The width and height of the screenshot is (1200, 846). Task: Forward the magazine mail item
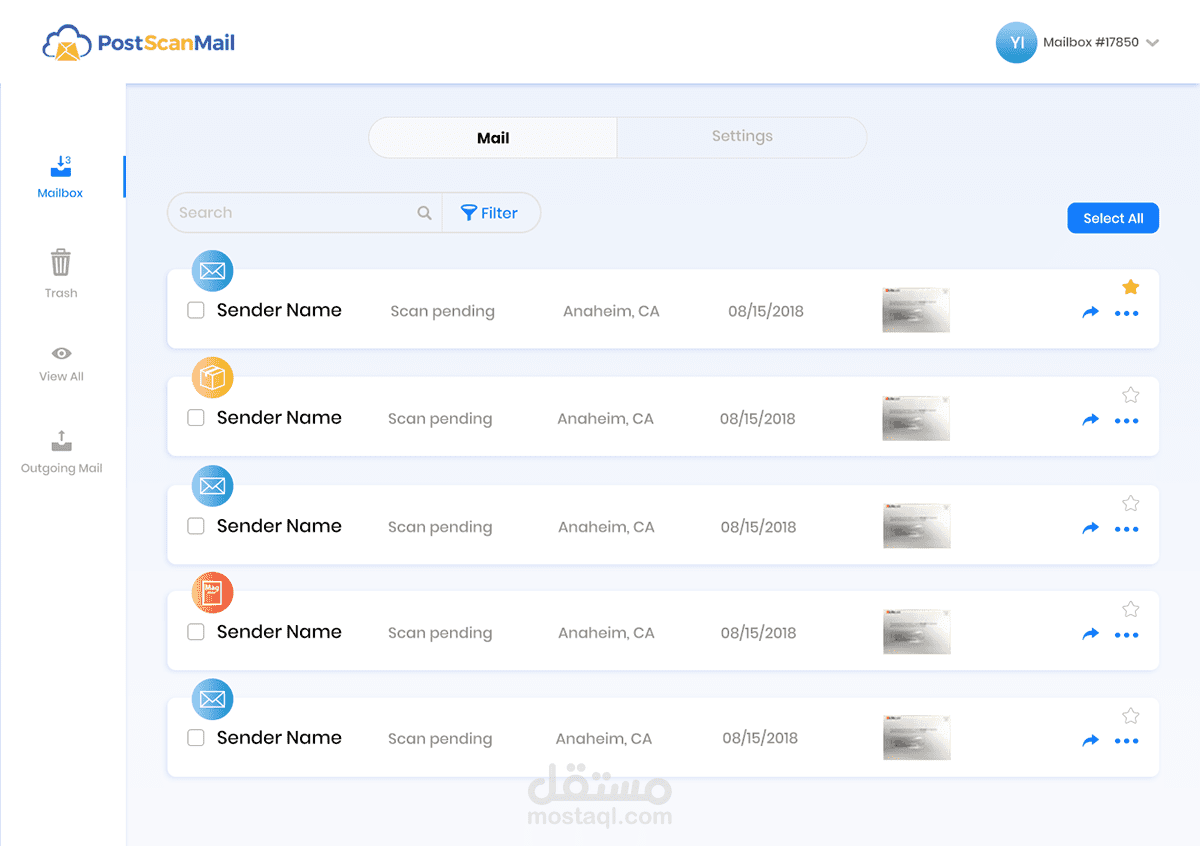[1091, 634]
